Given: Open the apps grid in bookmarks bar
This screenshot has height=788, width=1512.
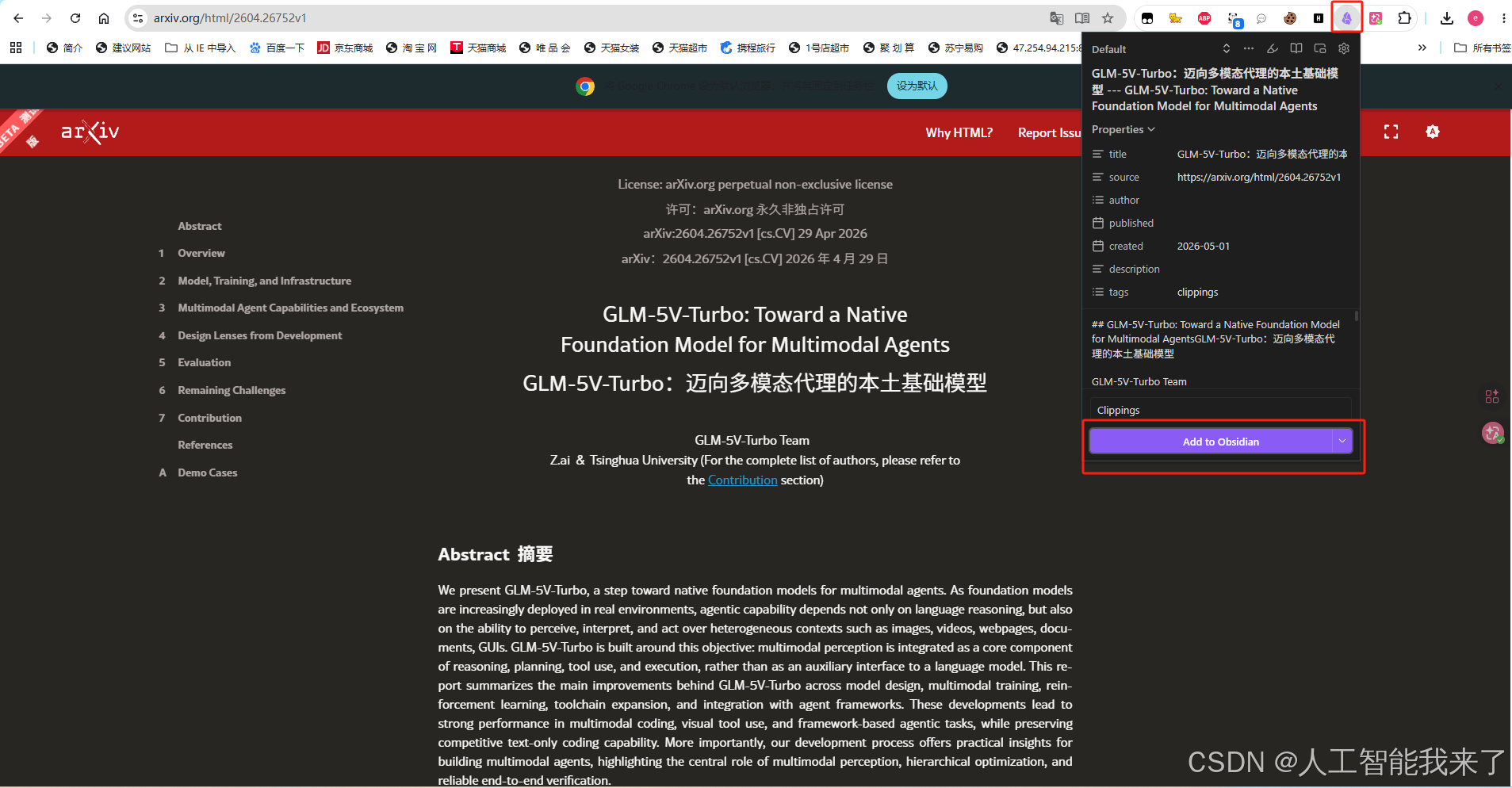Looking at the screenshot, I should tap(16, 48).
